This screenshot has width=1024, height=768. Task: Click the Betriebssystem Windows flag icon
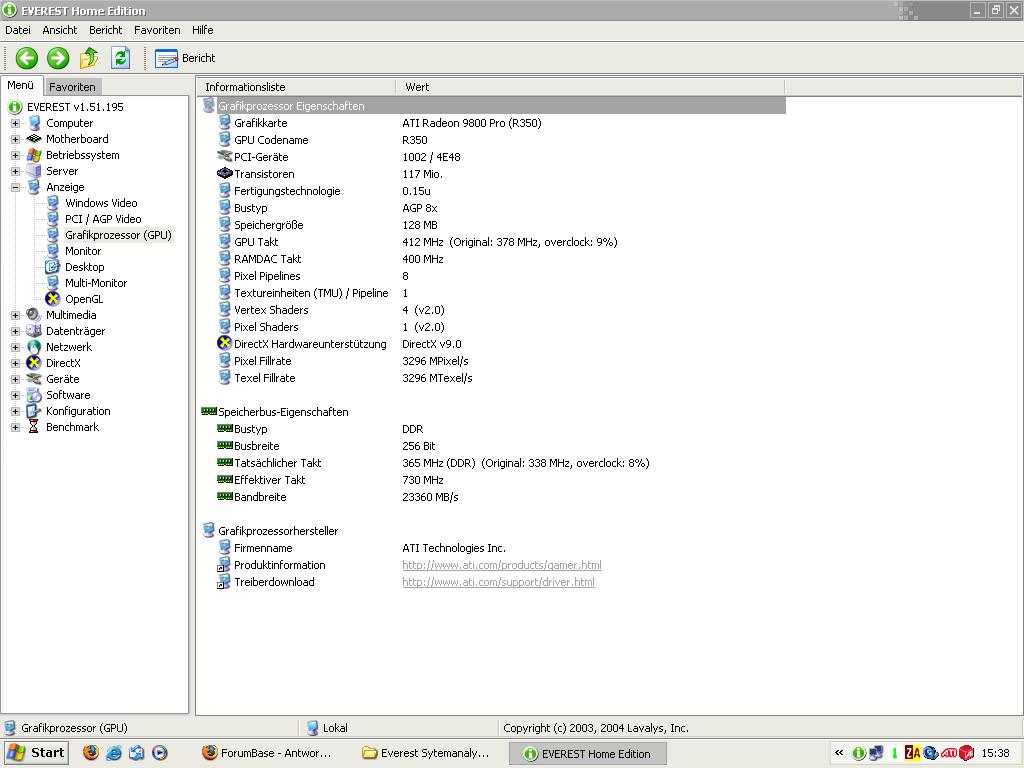pos(34,155)
